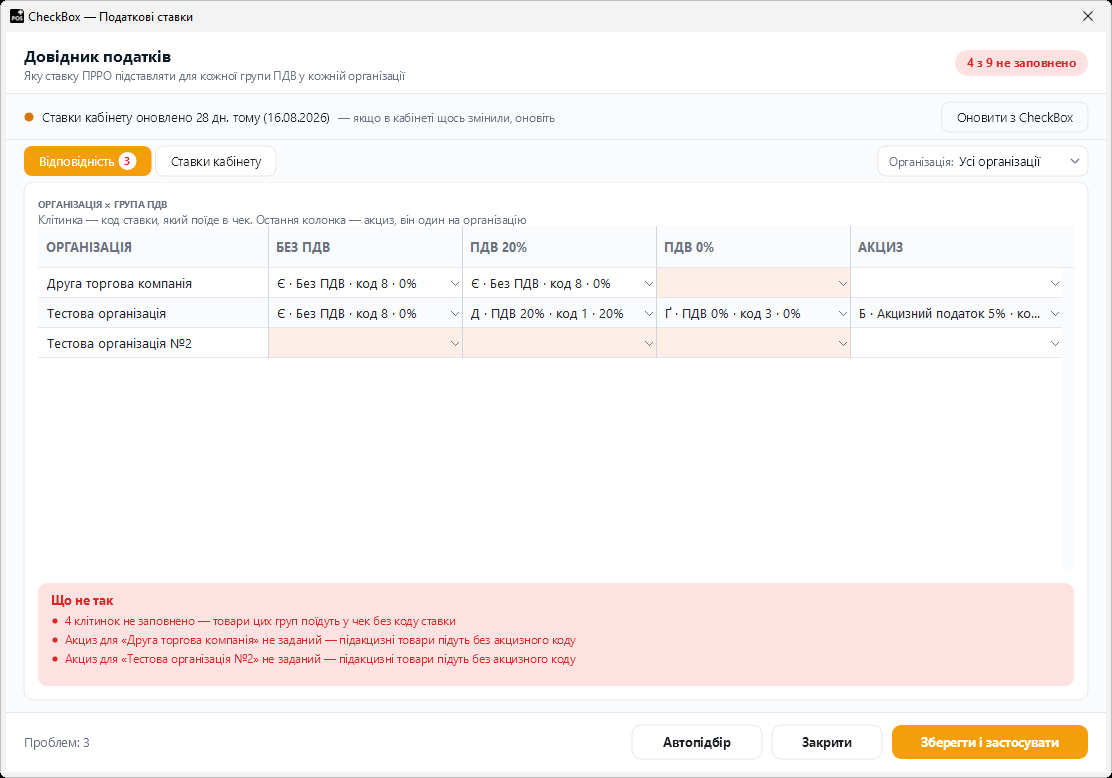Image resolution: width=1112 pixels, height=778 pixels.
Task: Open empty ПДВ 20% dropdown for Тестова організація №2
Action: coord(560,343)
